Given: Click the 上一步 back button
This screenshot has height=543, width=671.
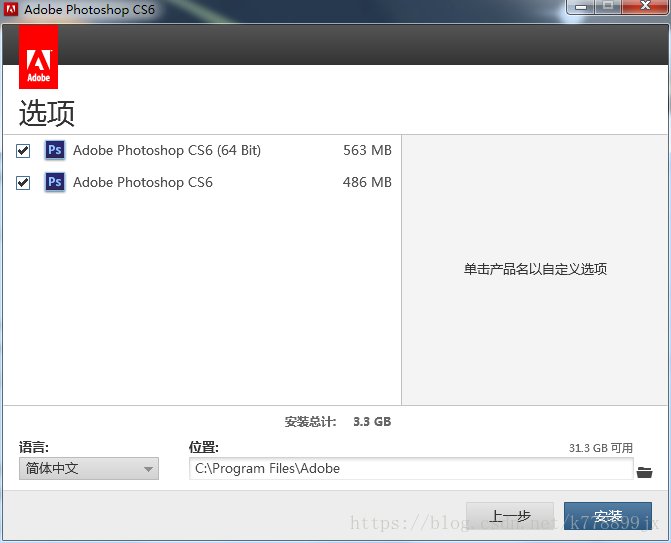Looking at the screenshot, I should [x=510, y=516].
